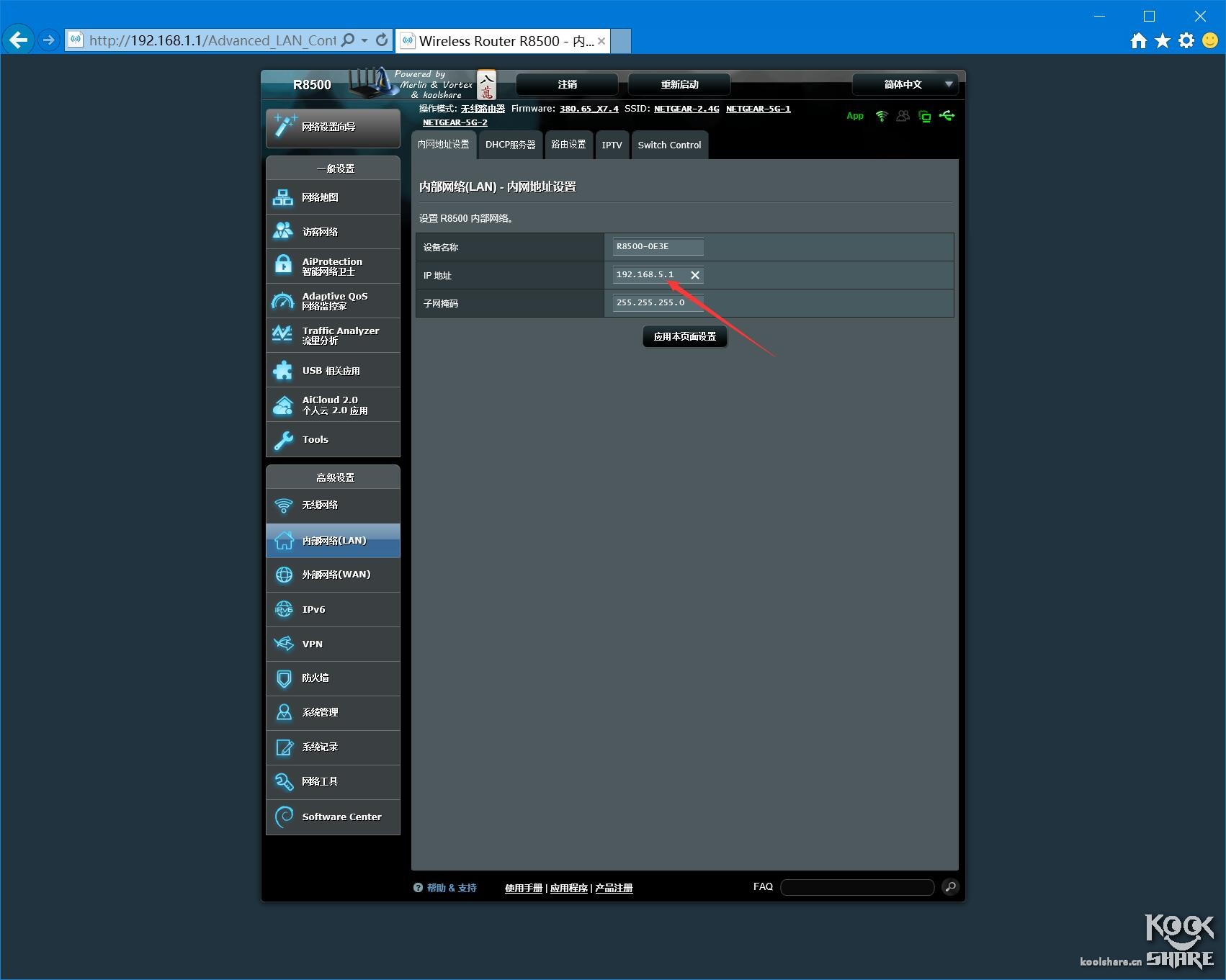1226x980 pixels.
Task: Select the Traffic Analyzer icon
Action: 283,335
